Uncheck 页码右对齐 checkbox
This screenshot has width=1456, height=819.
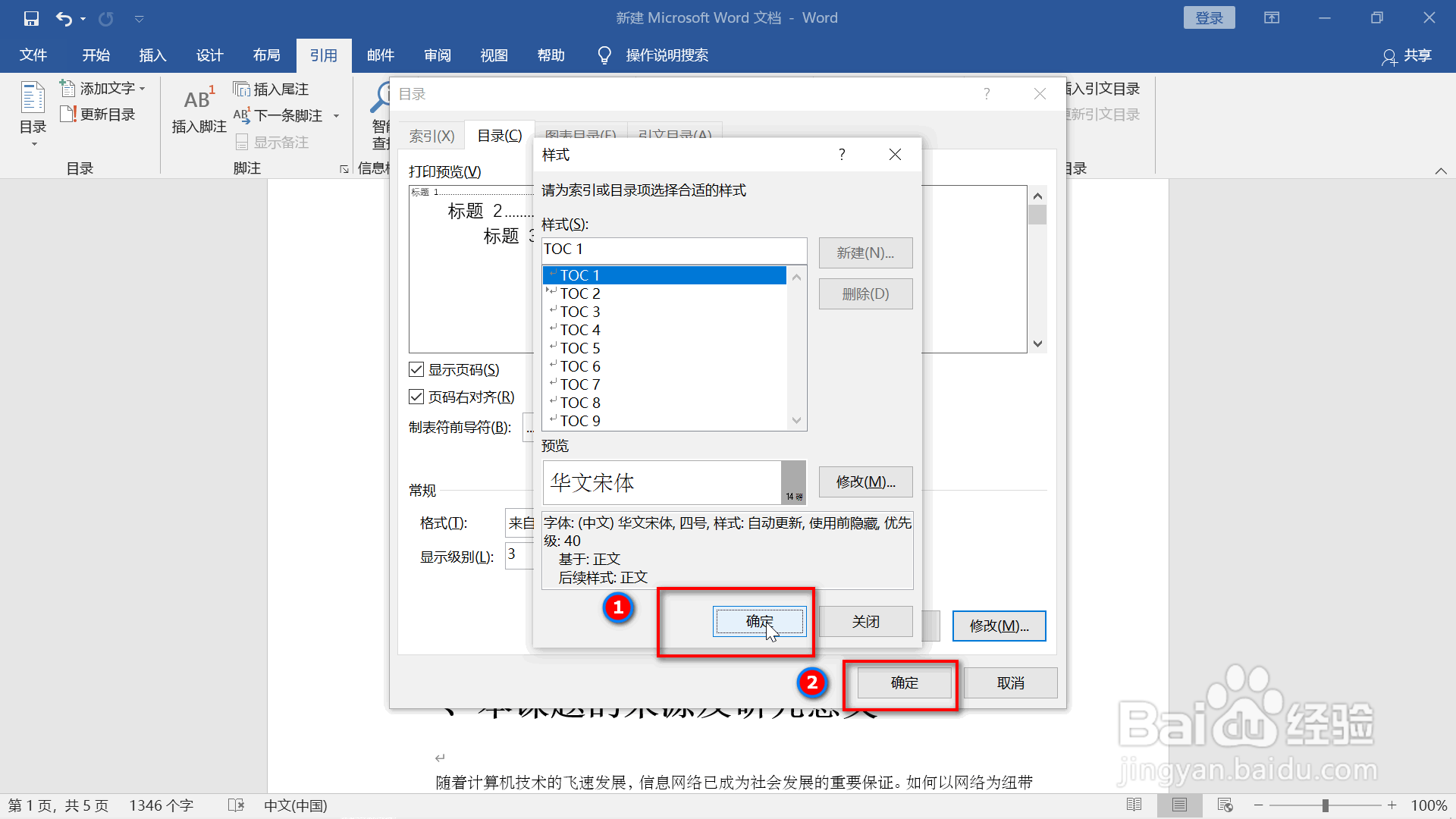click(x=416, y=397)
